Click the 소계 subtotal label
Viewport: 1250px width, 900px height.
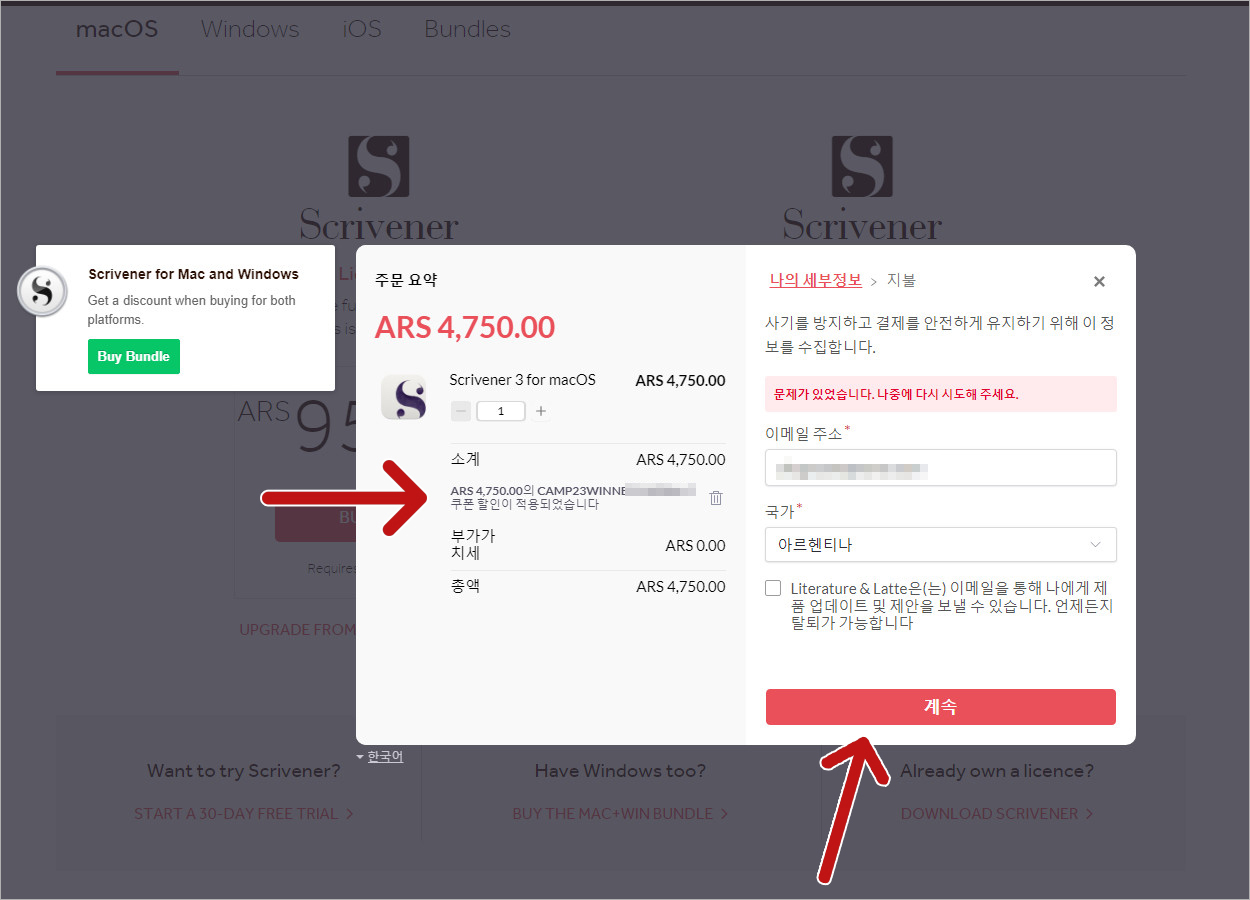466,459
